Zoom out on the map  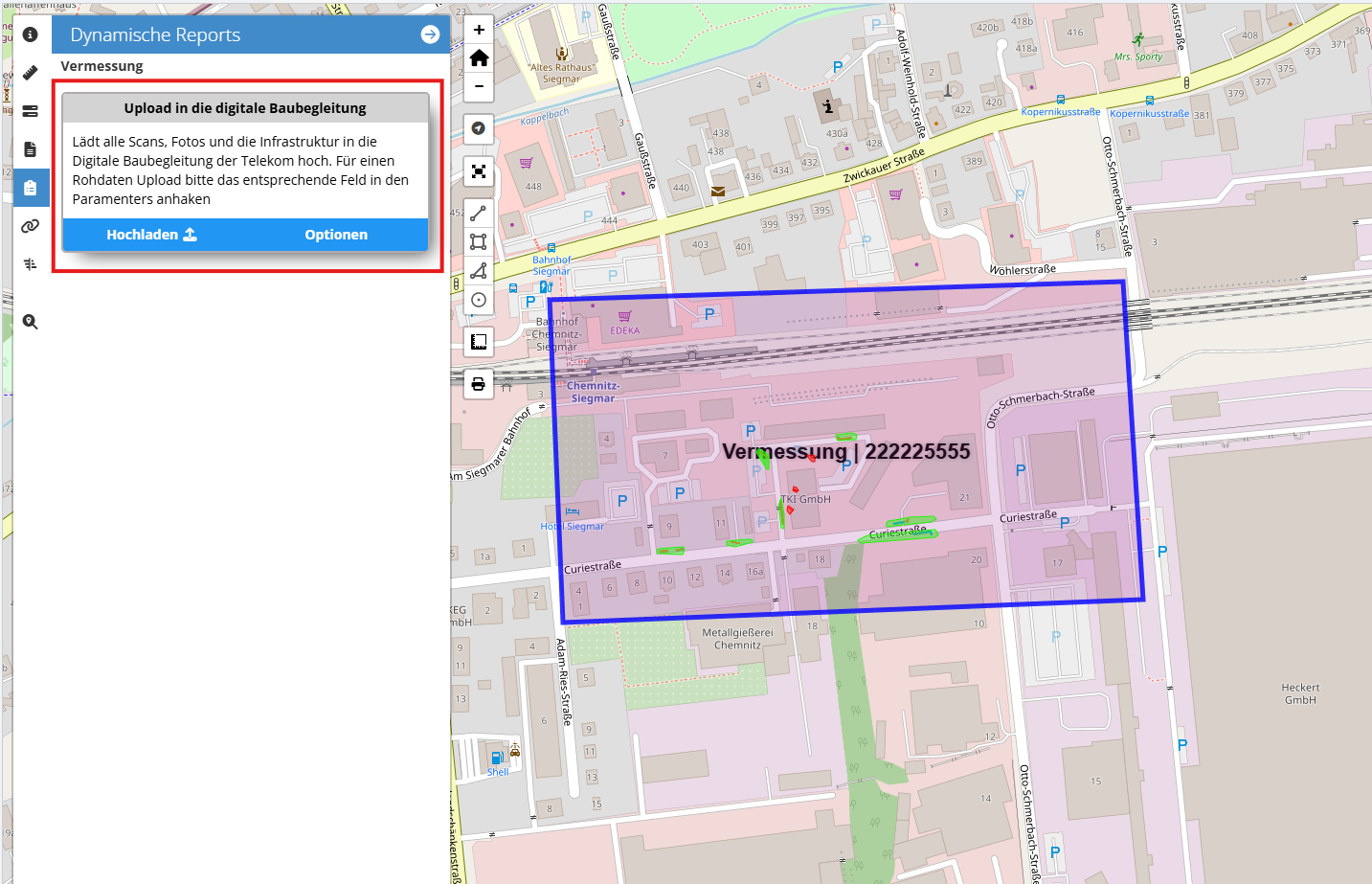pyautogui.click(x=479, y=86)
